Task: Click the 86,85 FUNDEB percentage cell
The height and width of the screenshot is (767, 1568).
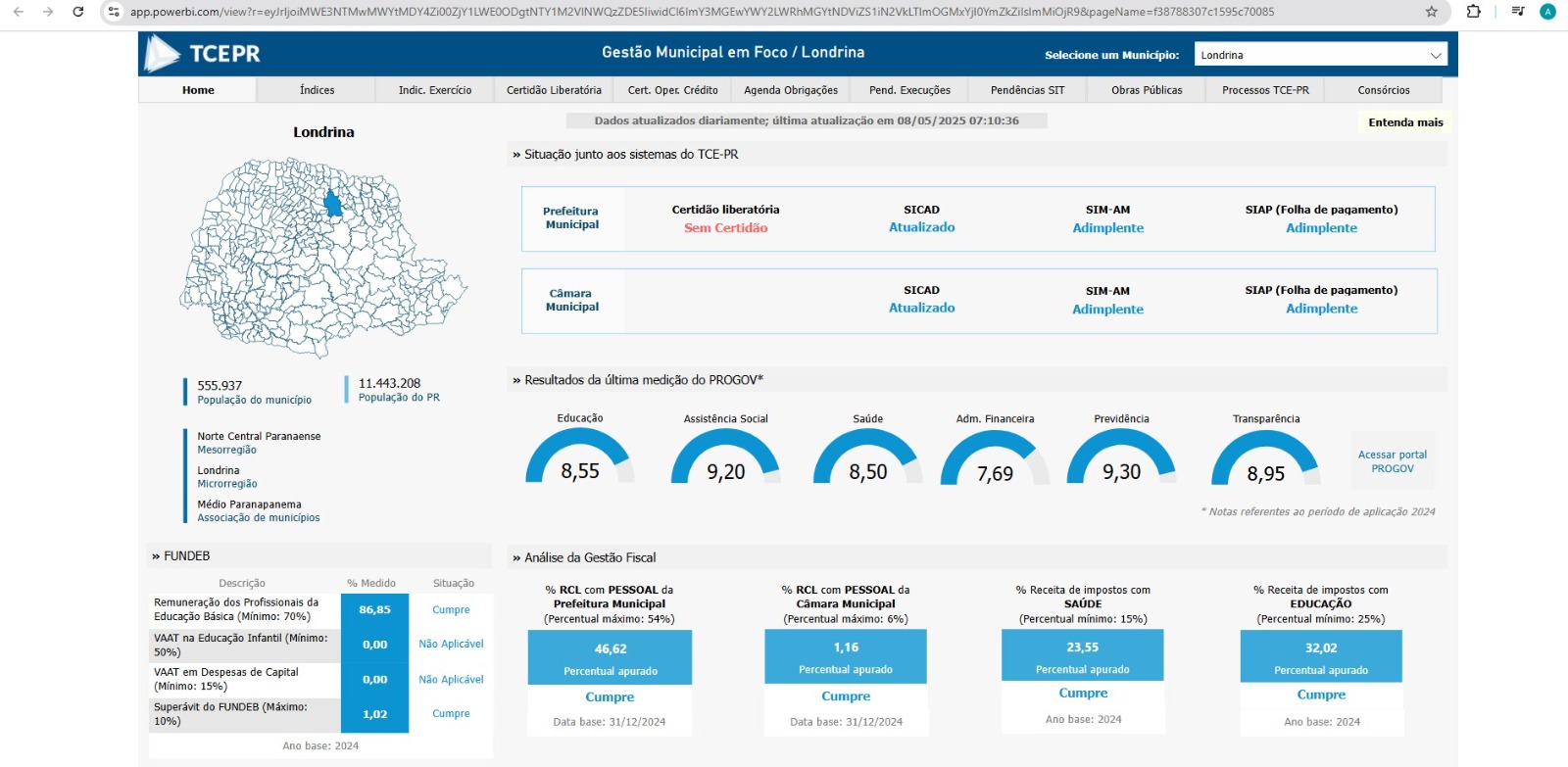Action: (x=374, y=610)
